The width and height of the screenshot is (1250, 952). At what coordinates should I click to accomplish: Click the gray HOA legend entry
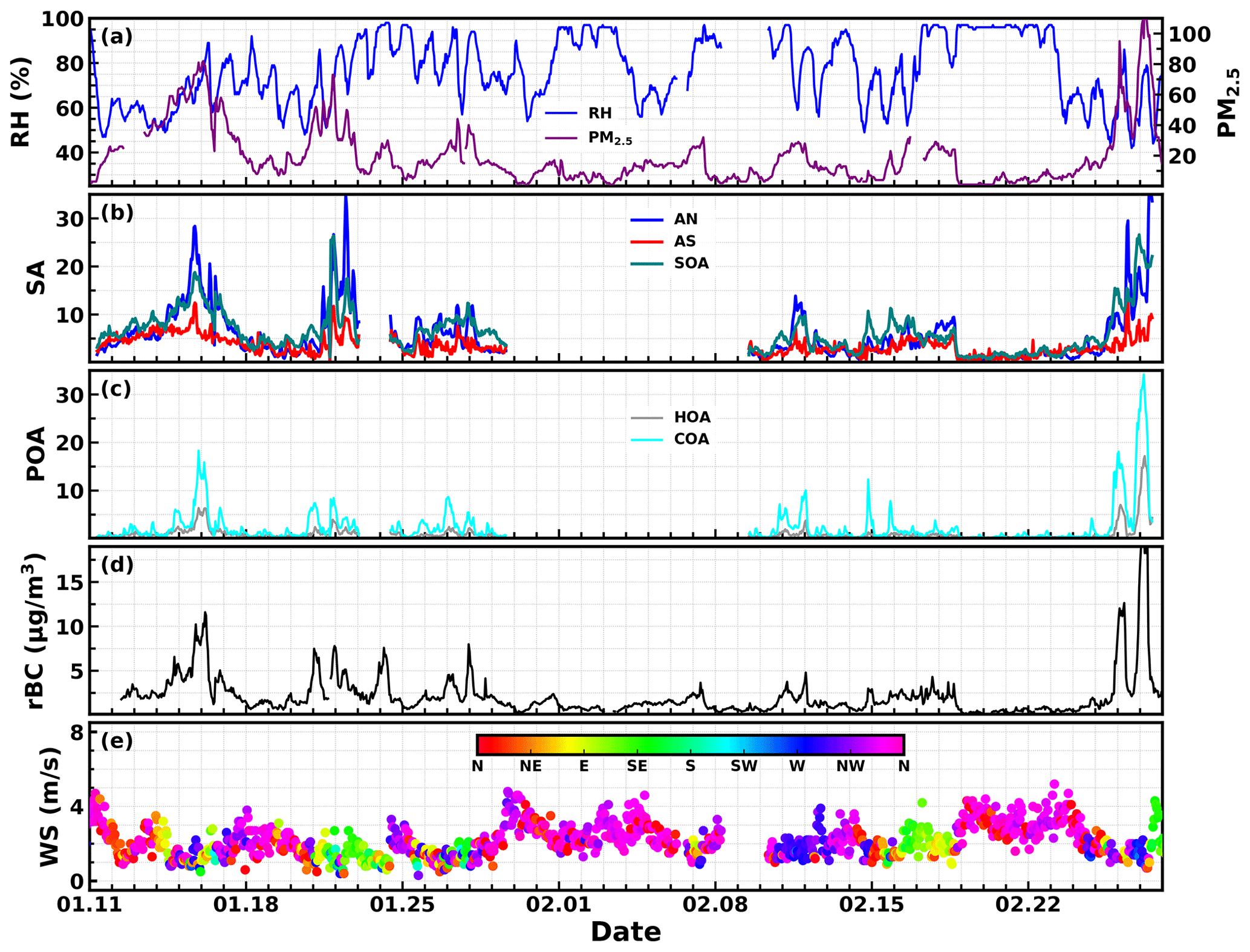pos(692,417)
